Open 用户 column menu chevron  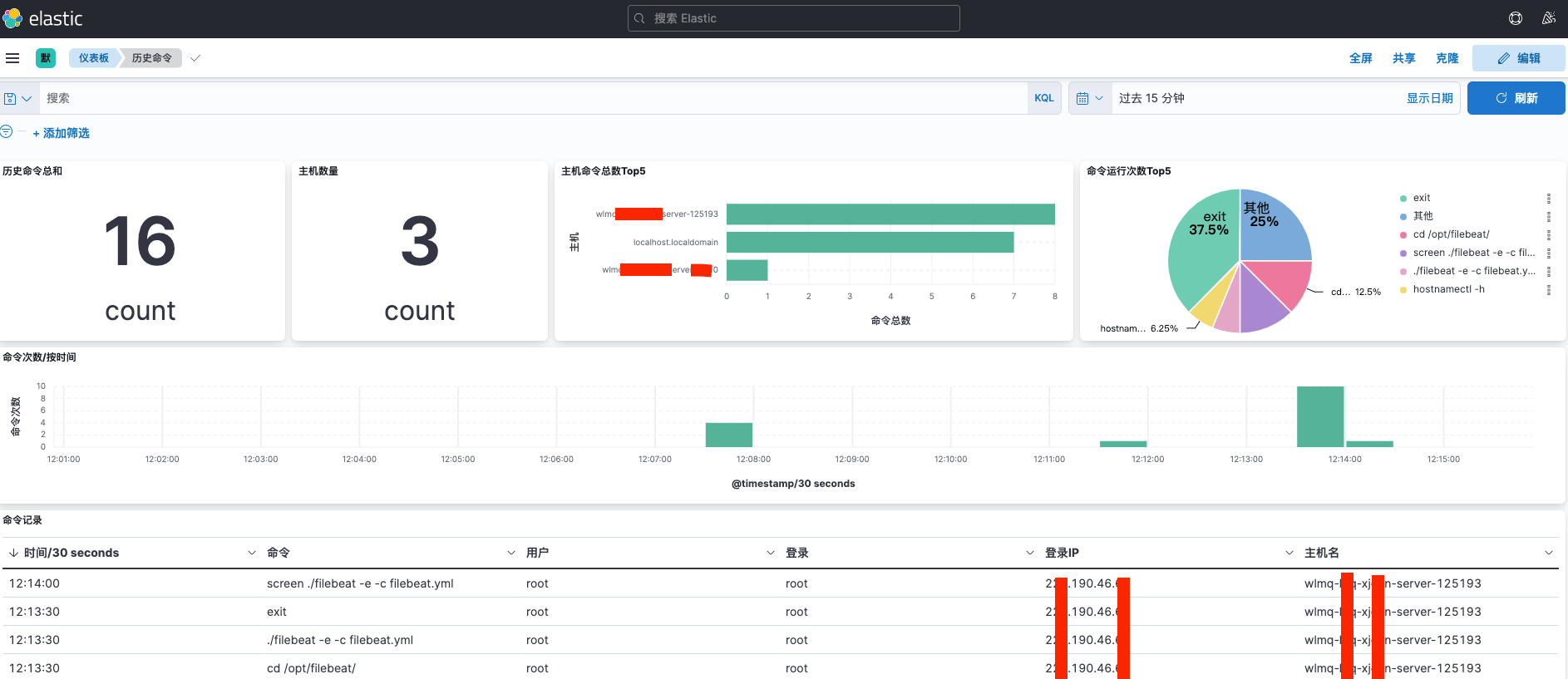pos(771,553)
